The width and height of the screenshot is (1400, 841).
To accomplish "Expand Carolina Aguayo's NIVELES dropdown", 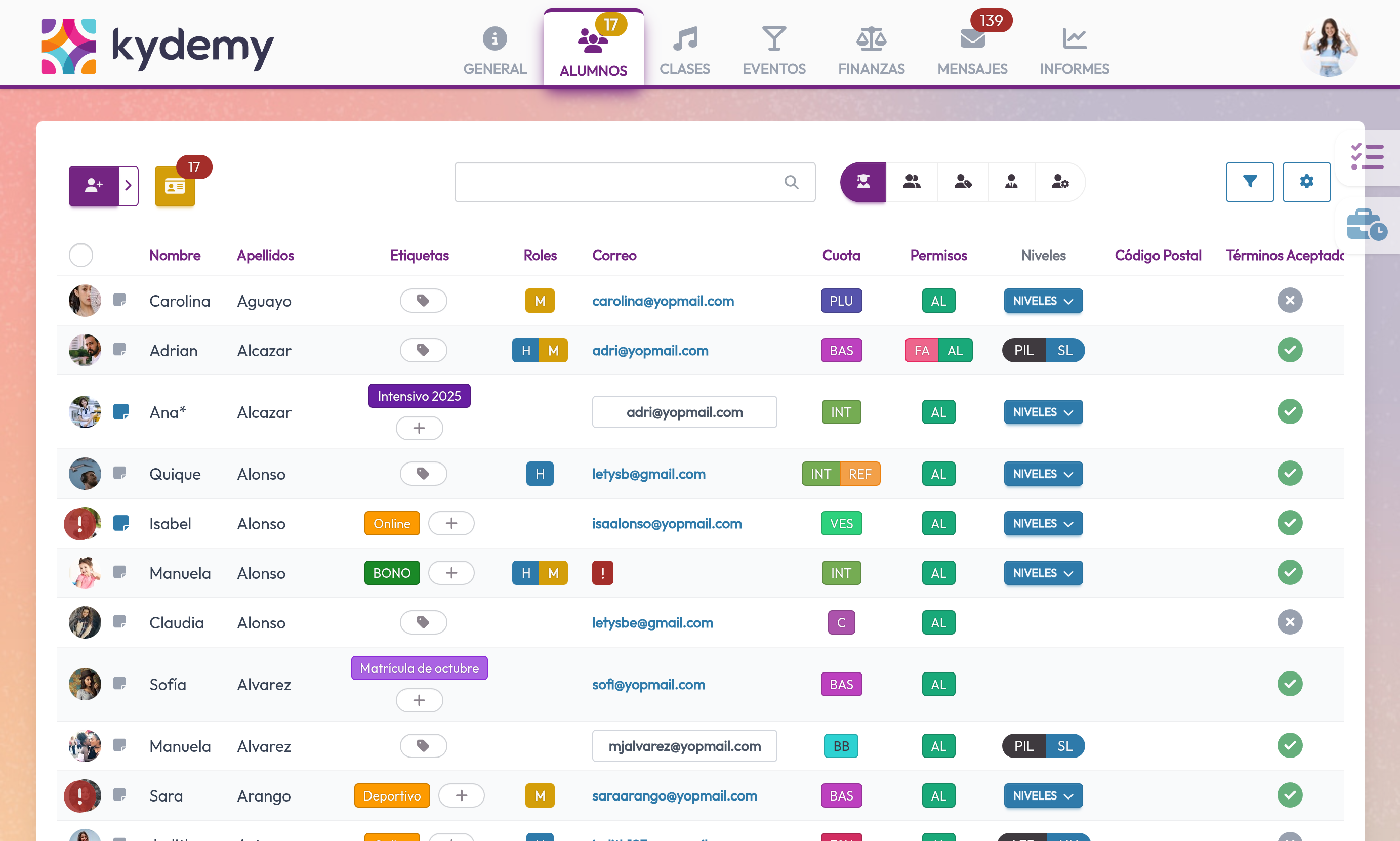I will coord(1042,301).
